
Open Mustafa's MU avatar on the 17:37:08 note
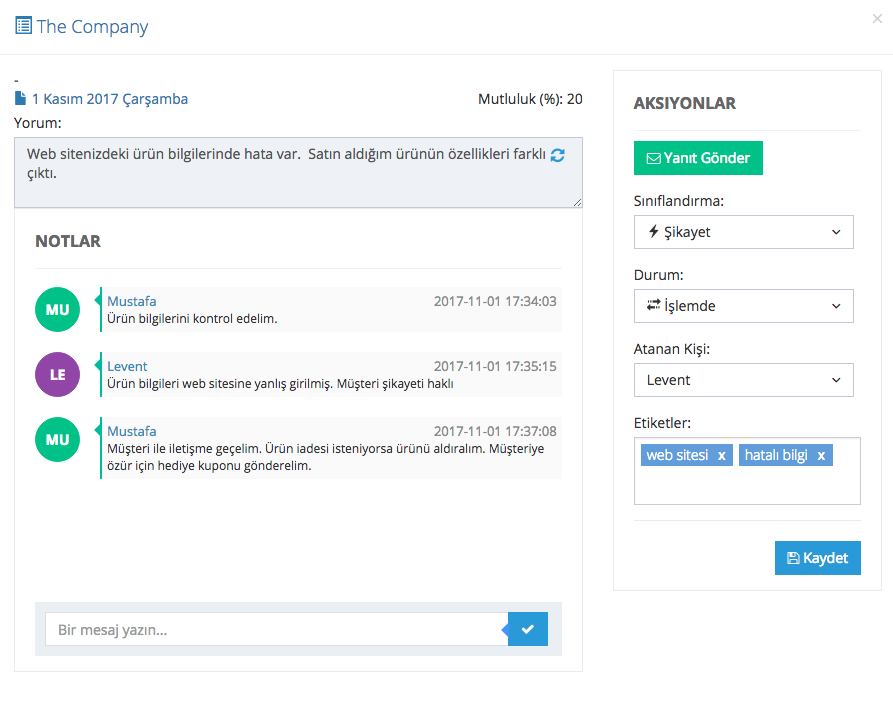(58, 439)
